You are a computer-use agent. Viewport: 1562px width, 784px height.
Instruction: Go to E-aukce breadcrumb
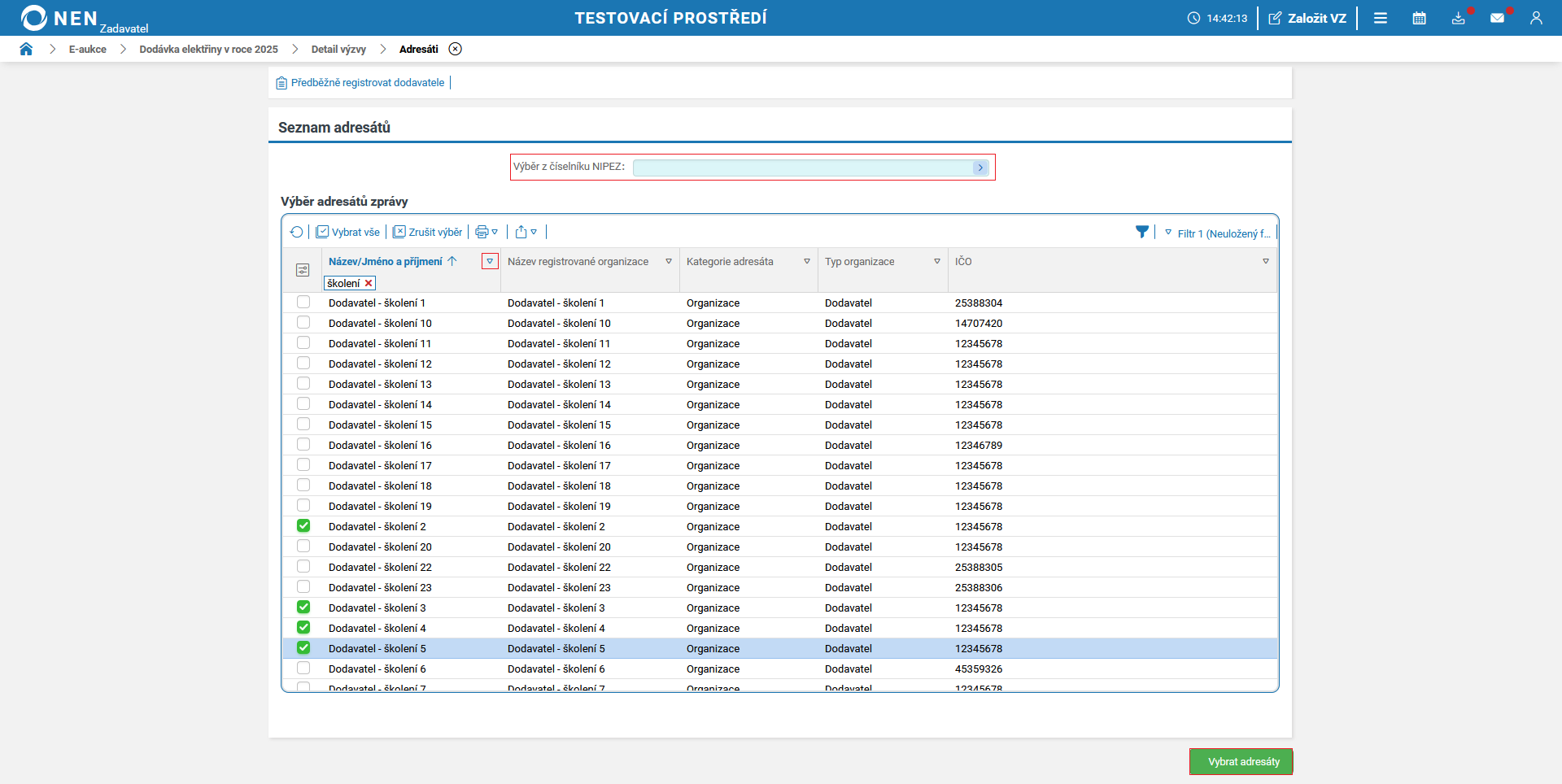point(87,49)
